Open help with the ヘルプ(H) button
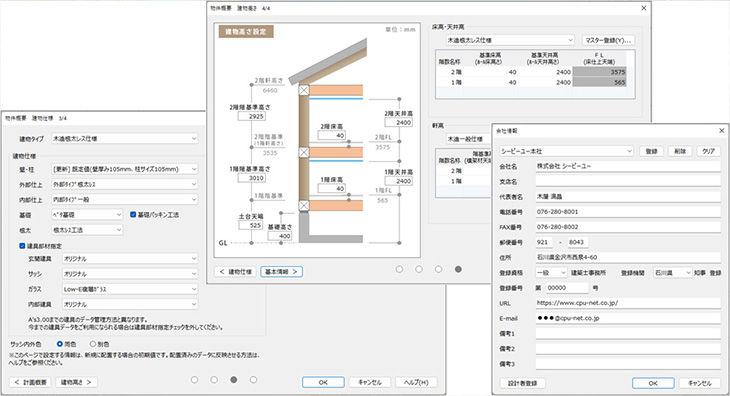The image size is (730, 396). click(416, 382)
